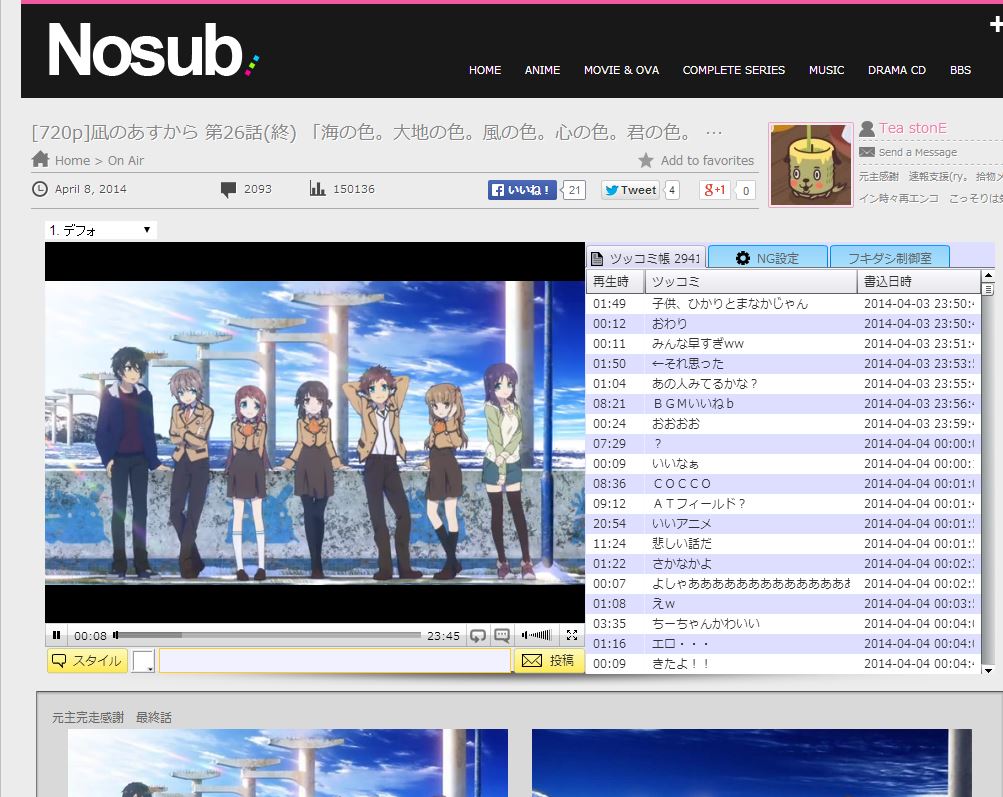Click Add to favorites star

click(646, 161)
